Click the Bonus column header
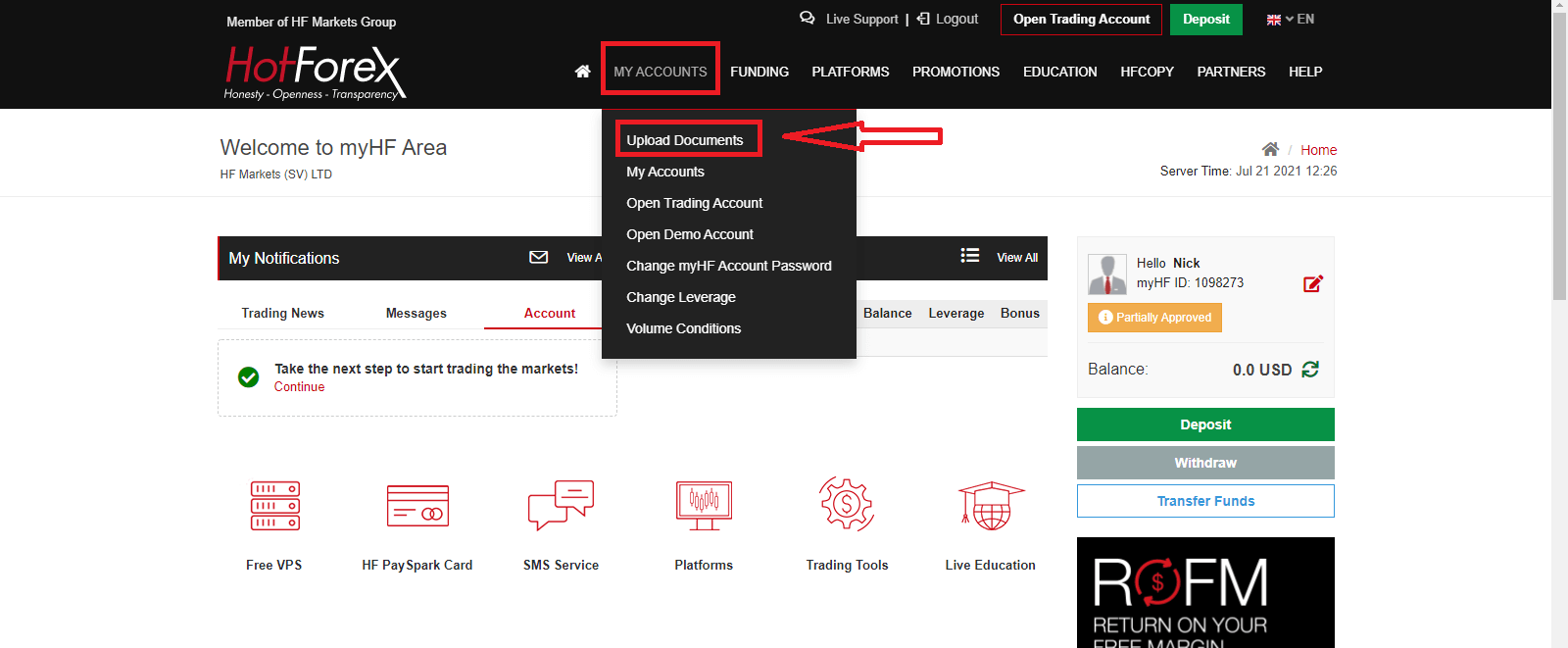This screenshot has width=1568, height=648. (x=1020, y=313)
